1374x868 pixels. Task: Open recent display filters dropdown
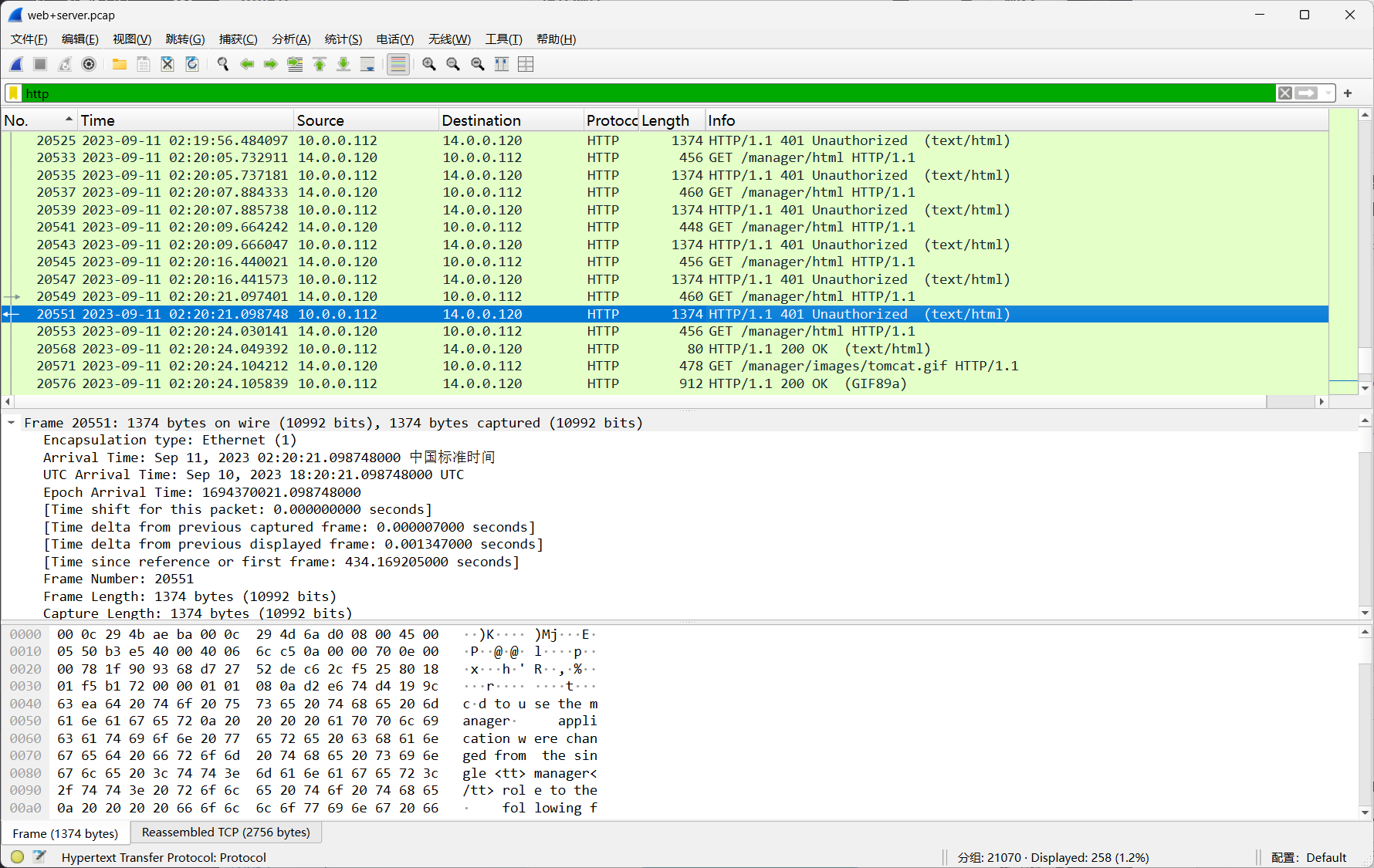(1328, 93)
